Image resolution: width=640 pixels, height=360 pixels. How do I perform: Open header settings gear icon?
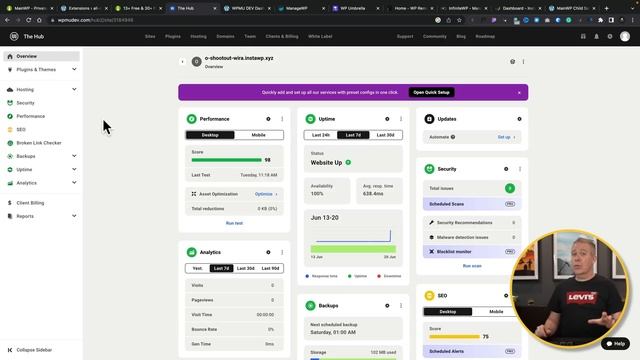tap(610, 36)
